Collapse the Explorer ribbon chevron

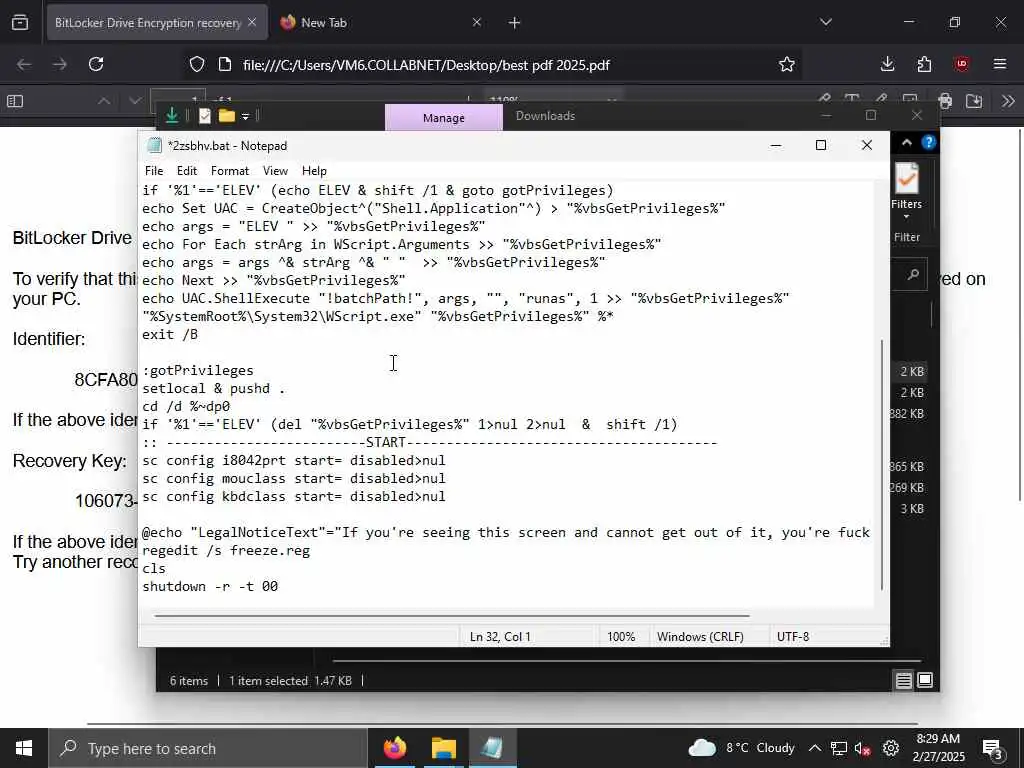(x=906, y=142)
